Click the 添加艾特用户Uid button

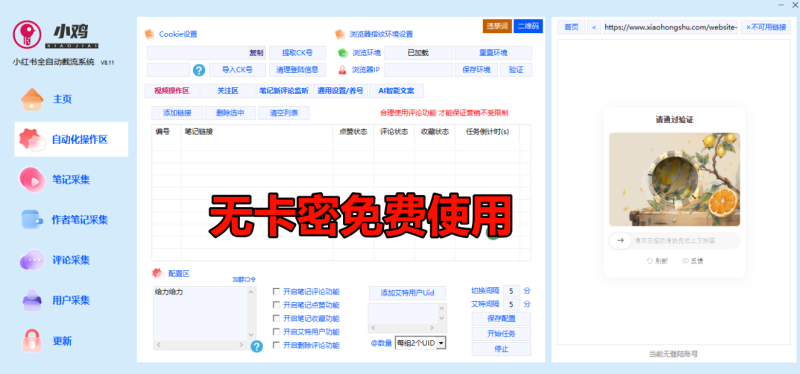click(407, 293)
